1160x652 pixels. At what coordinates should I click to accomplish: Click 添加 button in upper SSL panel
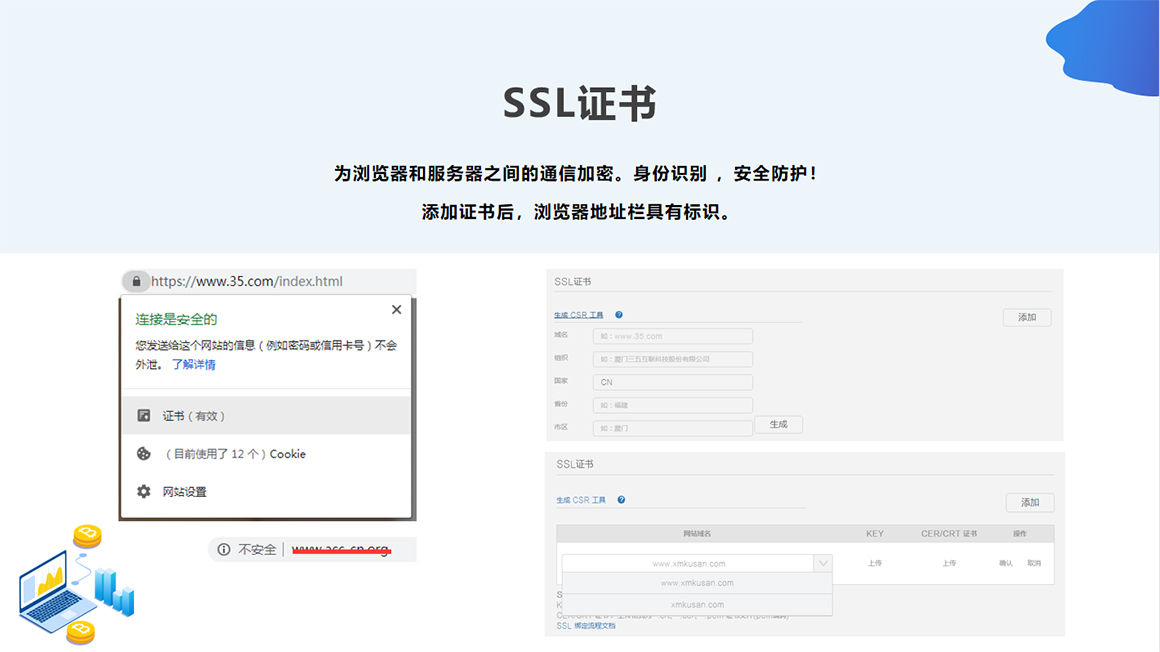tap(1027, 317)
